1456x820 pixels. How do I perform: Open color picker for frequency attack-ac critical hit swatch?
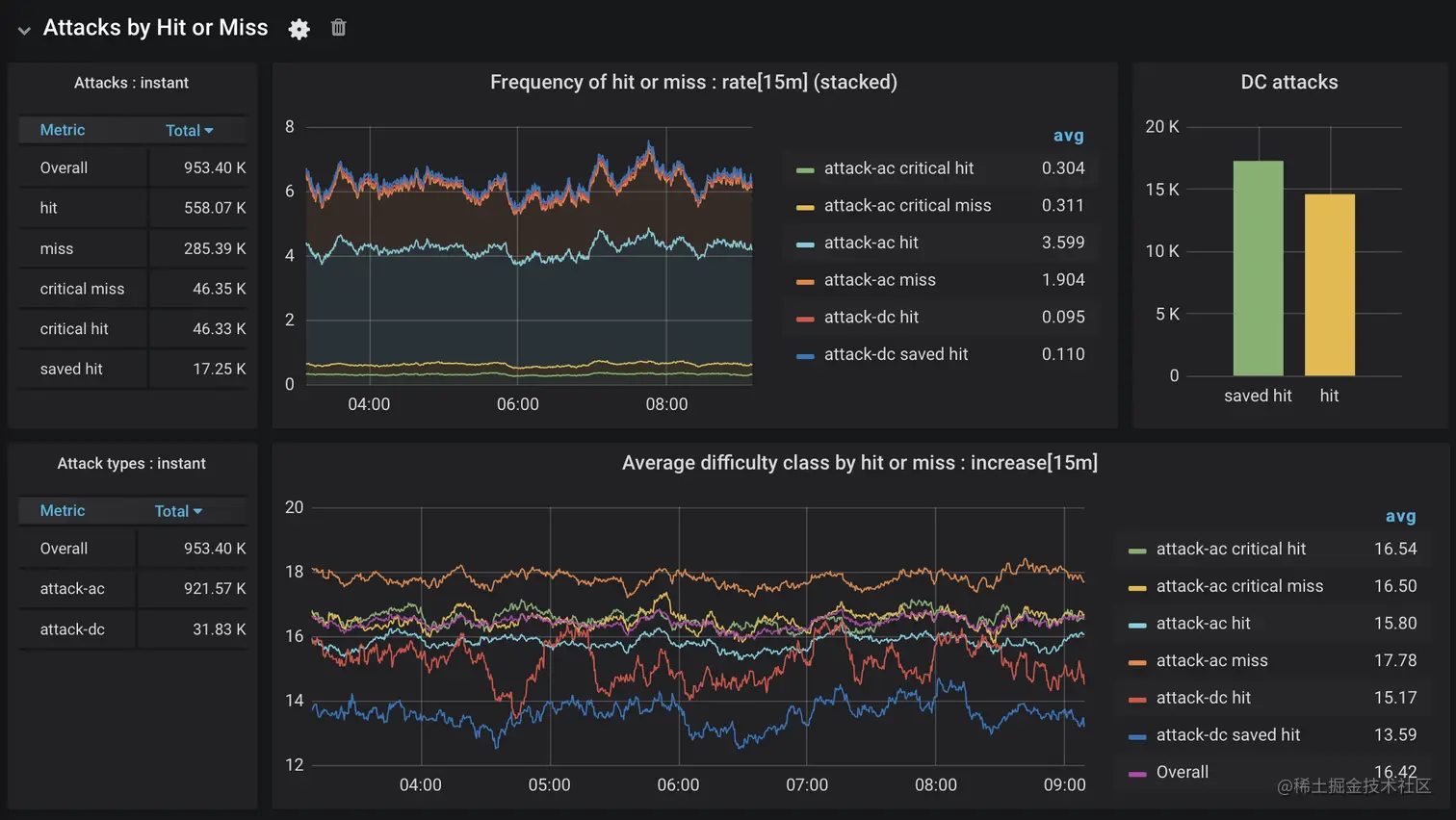pos(805,170)
